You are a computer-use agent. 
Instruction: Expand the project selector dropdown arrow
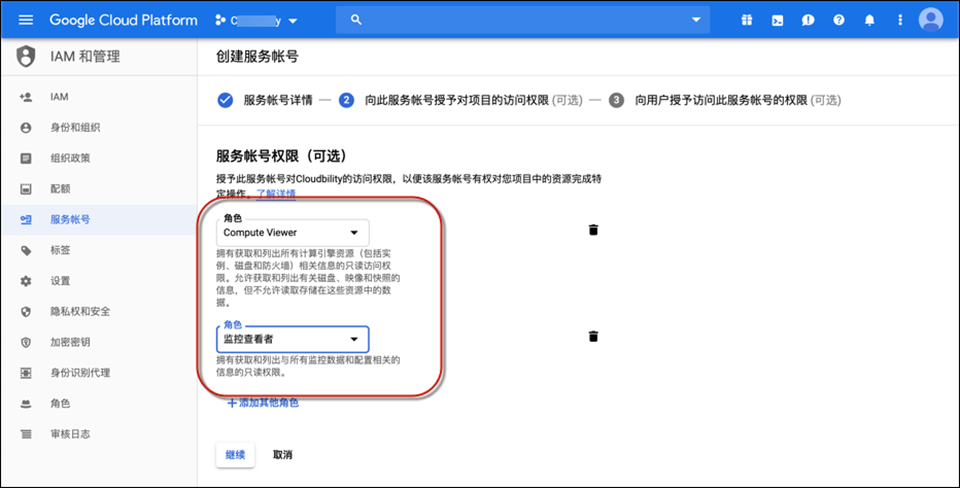tap(293, 21)
